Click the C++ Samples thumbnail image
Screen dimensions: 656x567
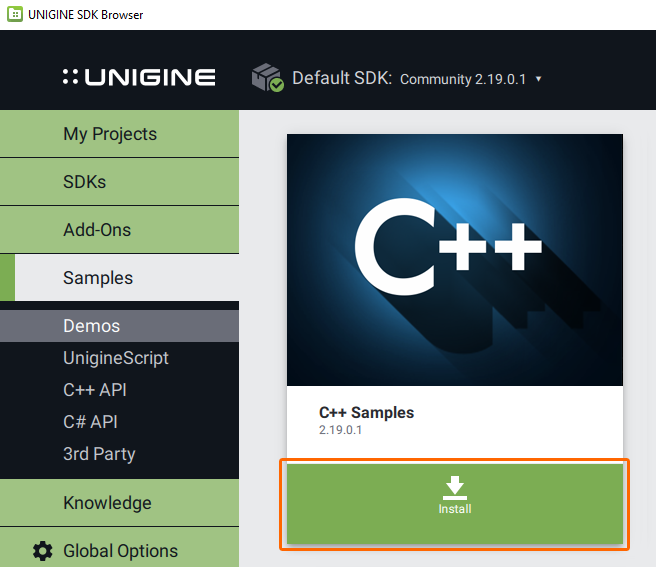[455, 260]
